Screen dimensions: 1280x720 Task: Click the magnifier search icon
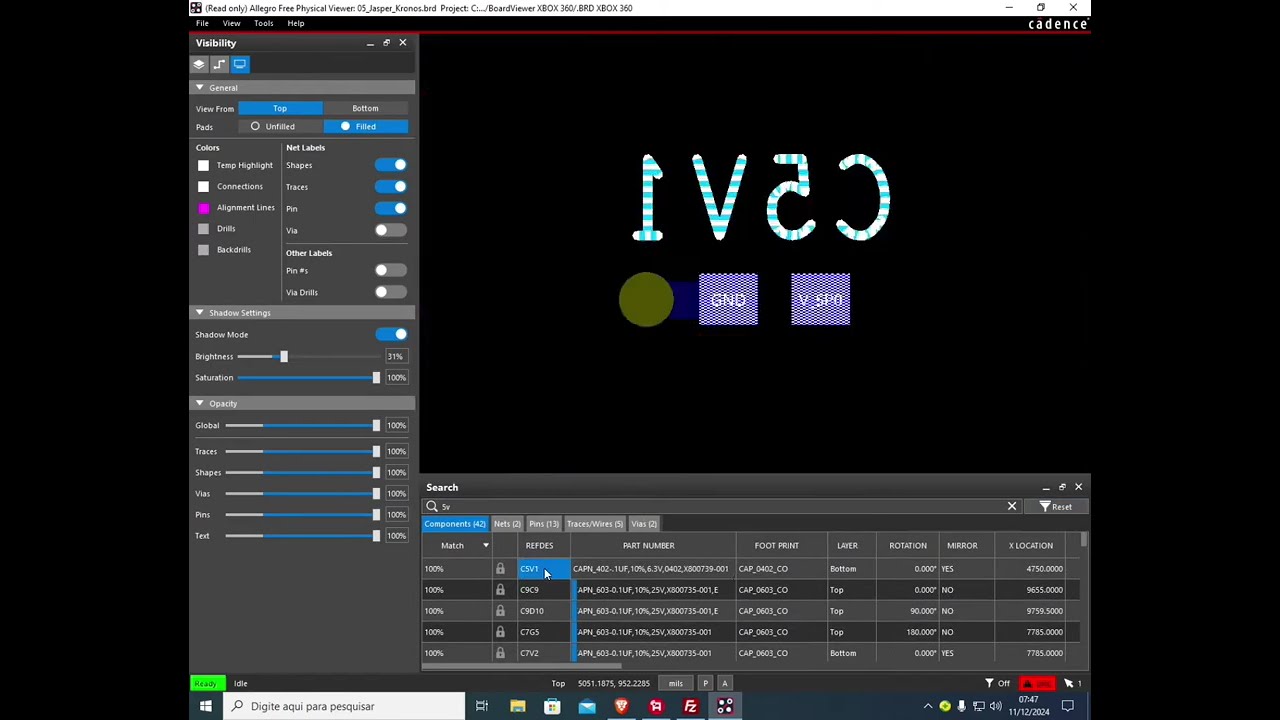coord(432,507)
